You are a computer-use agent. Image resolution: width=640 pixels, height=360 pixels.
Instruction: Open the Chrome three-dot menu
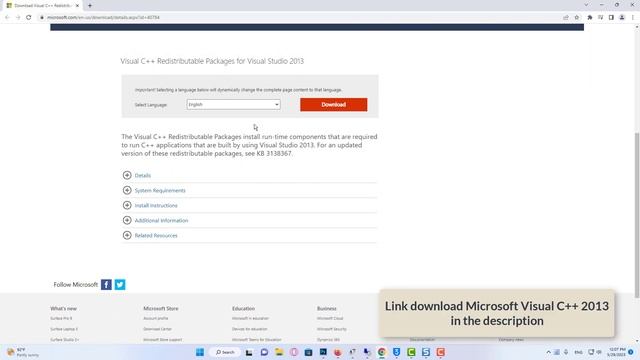click(633, 18)
